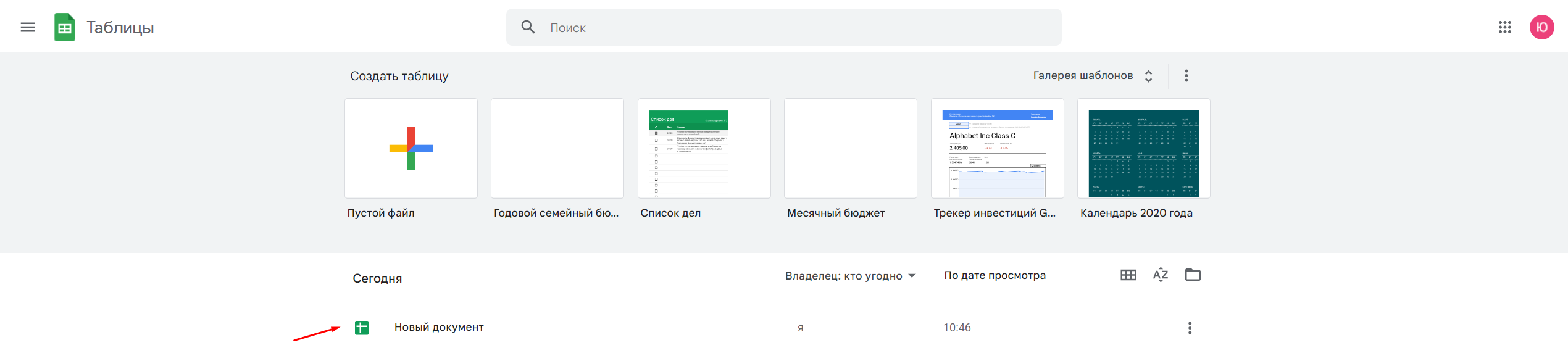Click the green Sheets logo icon
Viewport: 1568px width, 353px height.
65,27
